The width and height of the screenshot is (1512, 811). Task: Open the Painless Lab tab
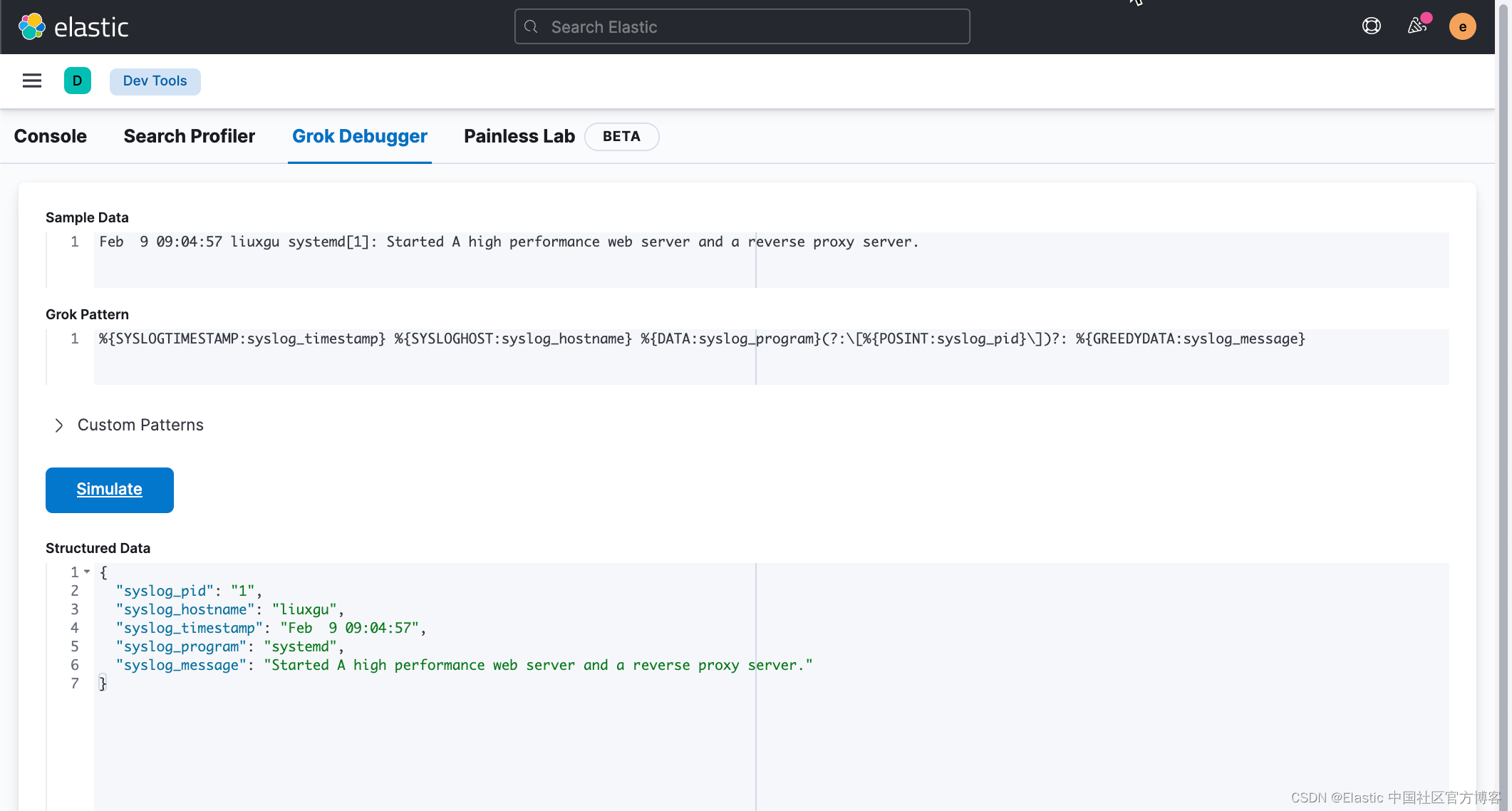click(519, 136)
